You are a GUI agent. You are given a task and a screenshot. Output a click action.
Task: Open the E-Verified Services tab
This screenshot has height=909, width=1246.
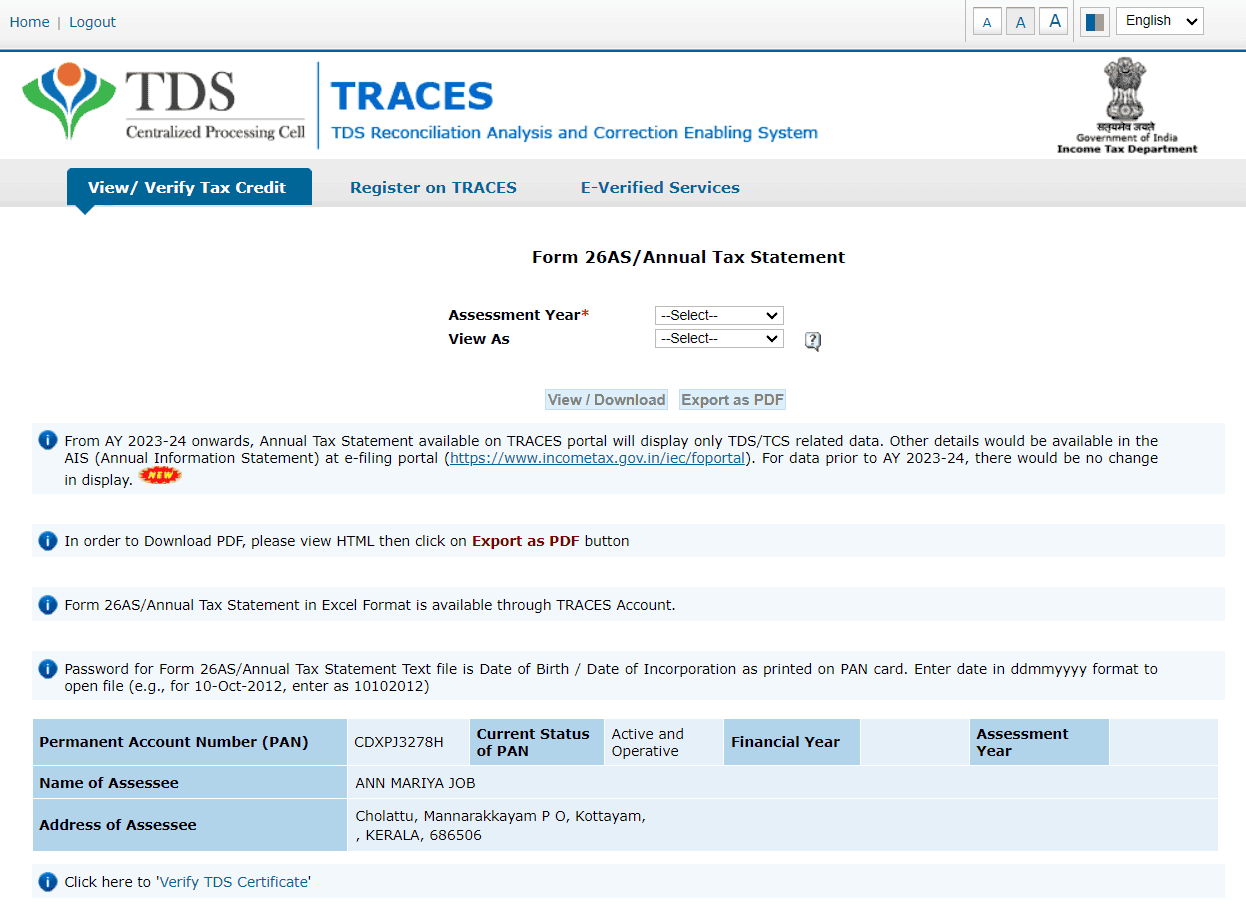(x=660, y=187)
